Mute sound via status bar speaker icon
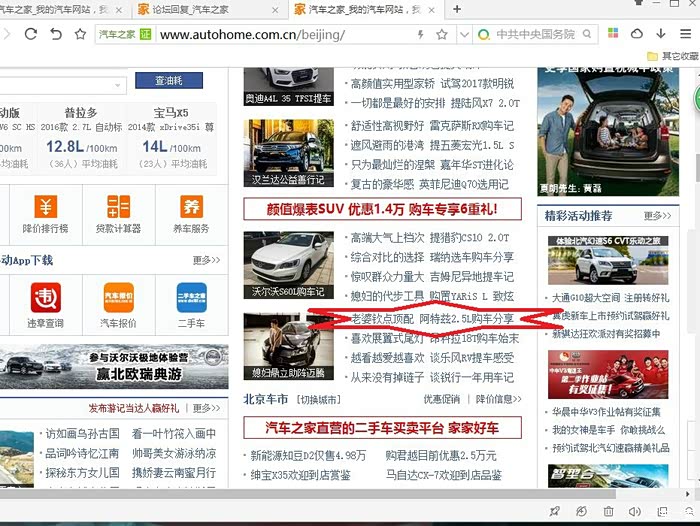 pyautogui.click(x=635, y=511)
